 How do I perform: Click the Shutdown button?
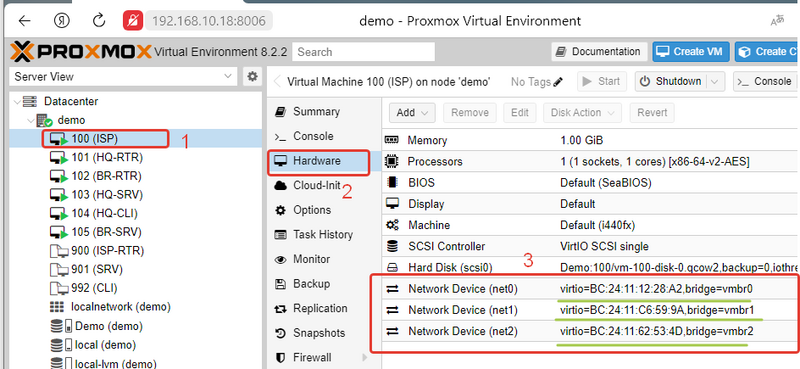coord(671,82)
